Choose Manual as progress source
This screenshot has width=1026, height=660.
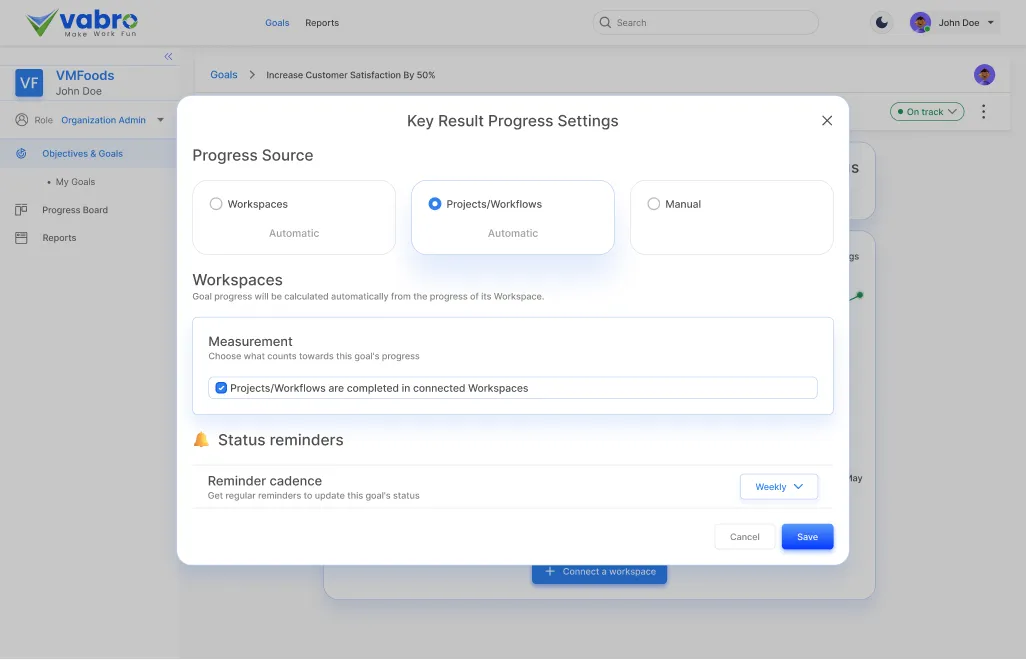coord(653,203)
